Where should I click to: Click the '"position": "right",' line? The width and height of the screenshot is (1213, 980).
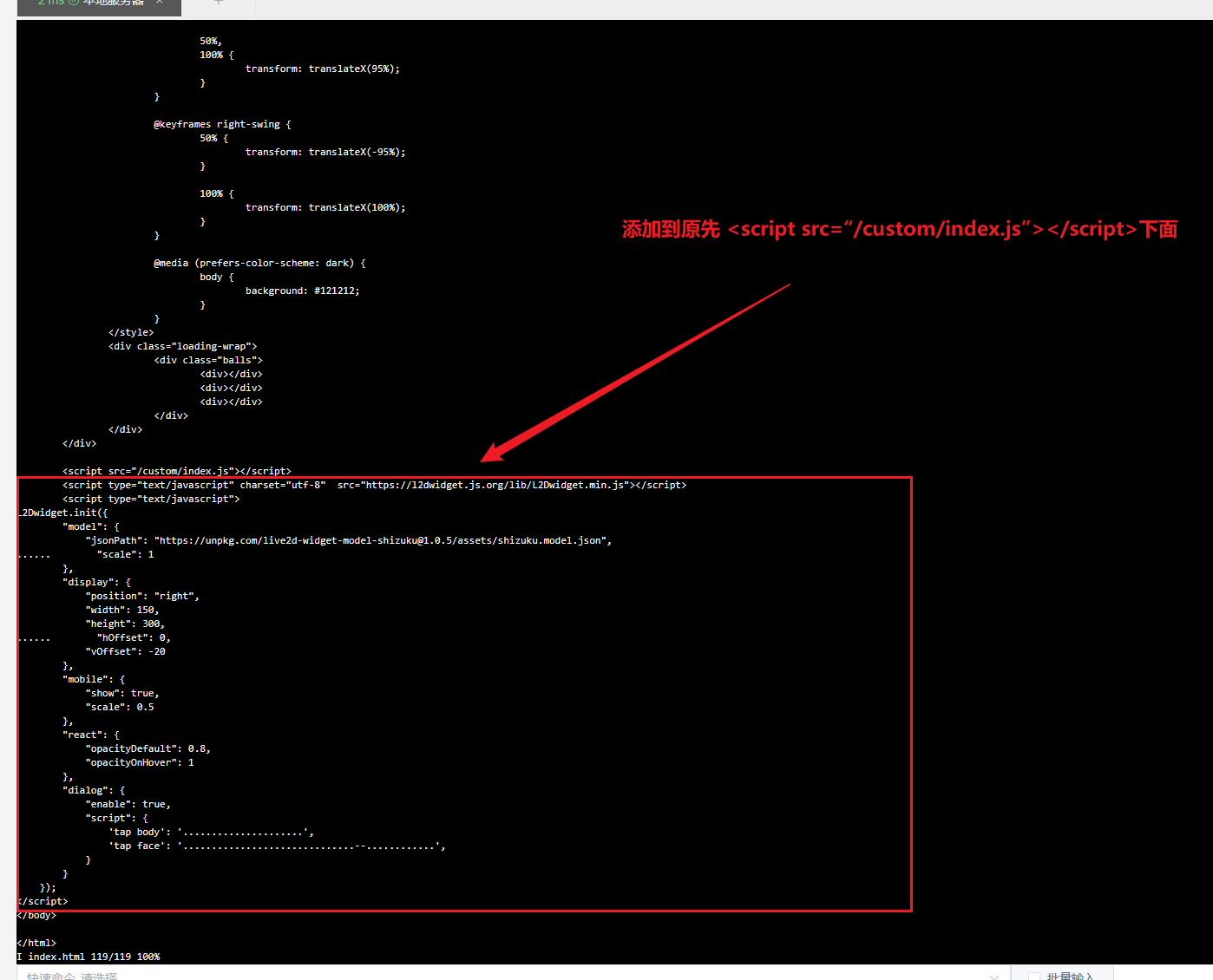click(142, 596)
